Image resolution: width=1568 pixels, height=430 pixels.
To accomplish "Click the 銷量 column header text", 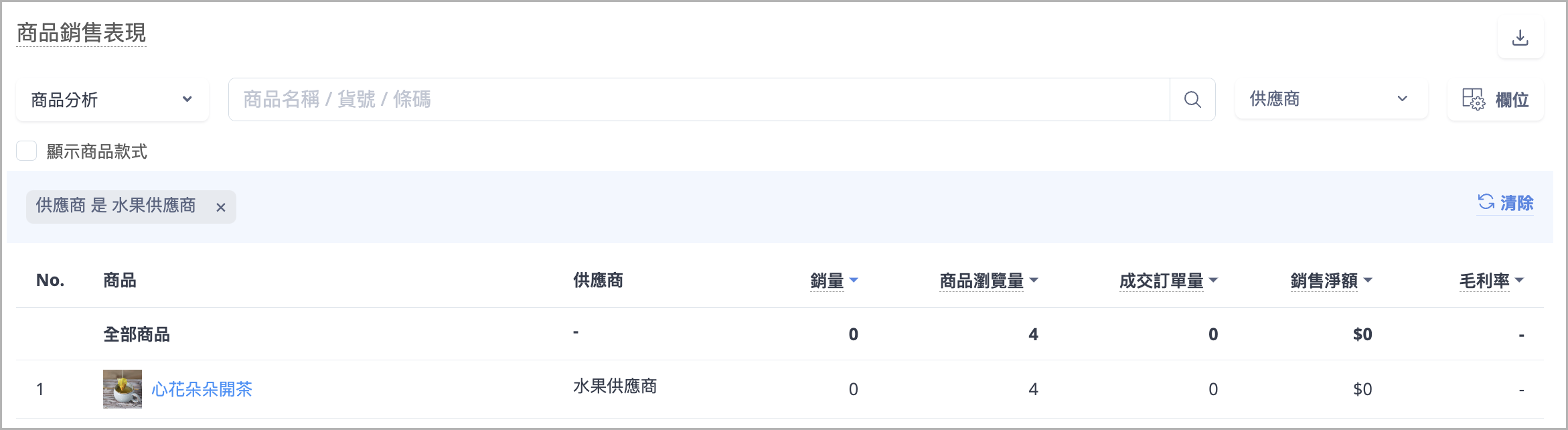I will 827,281.
